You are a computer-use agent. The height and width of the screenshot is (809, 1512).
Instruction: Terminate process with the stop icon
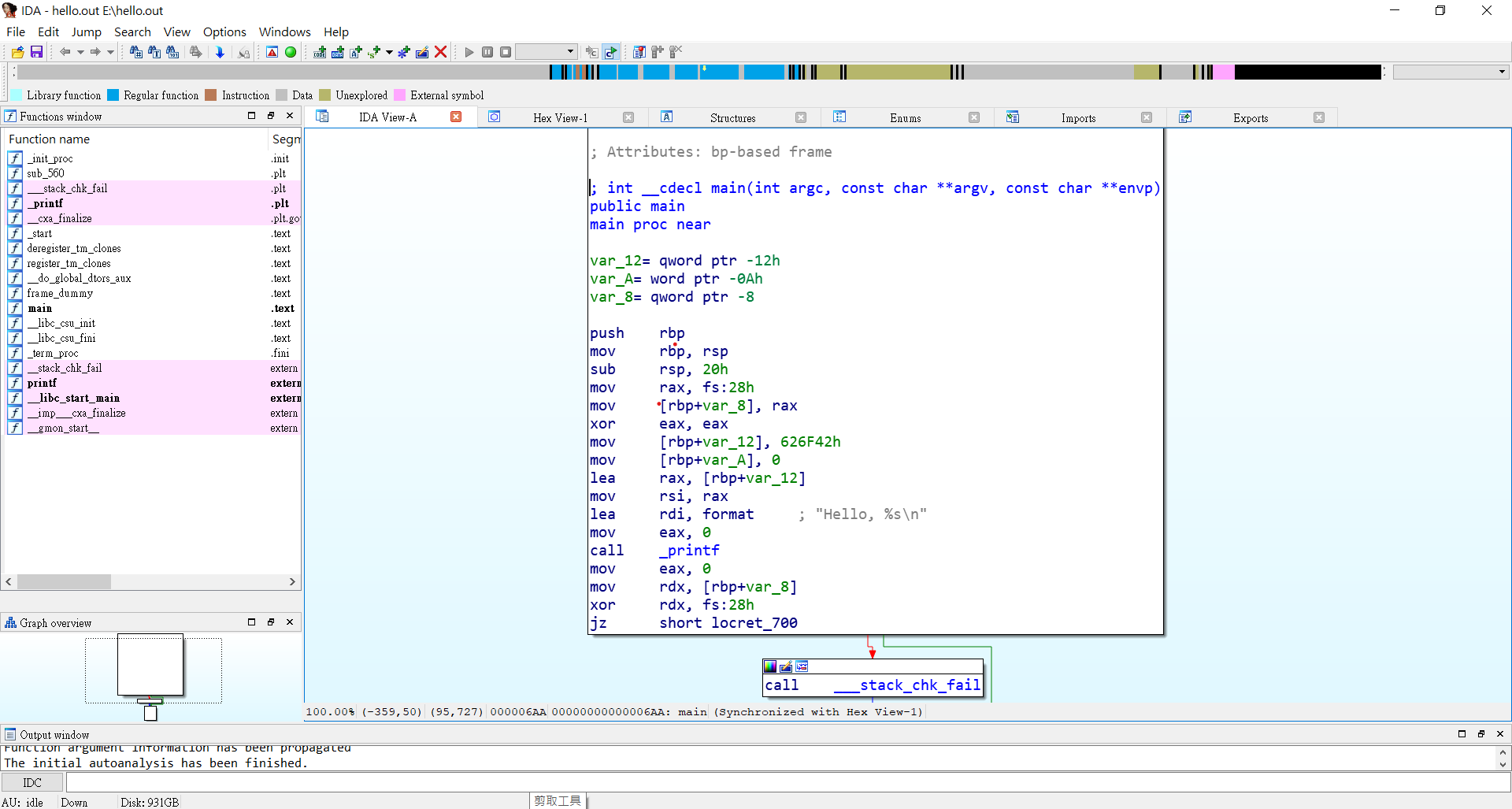coord(506,52)
